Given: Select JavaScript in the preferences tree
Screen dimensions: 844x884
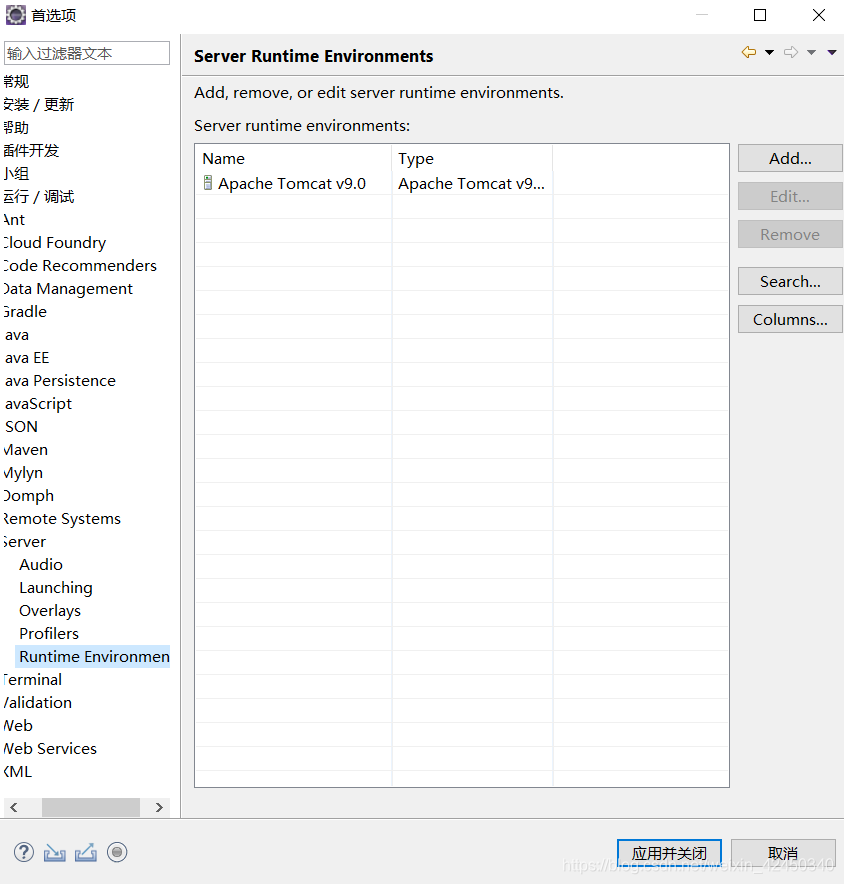Looking at the screenshot, I should (38, 404).
